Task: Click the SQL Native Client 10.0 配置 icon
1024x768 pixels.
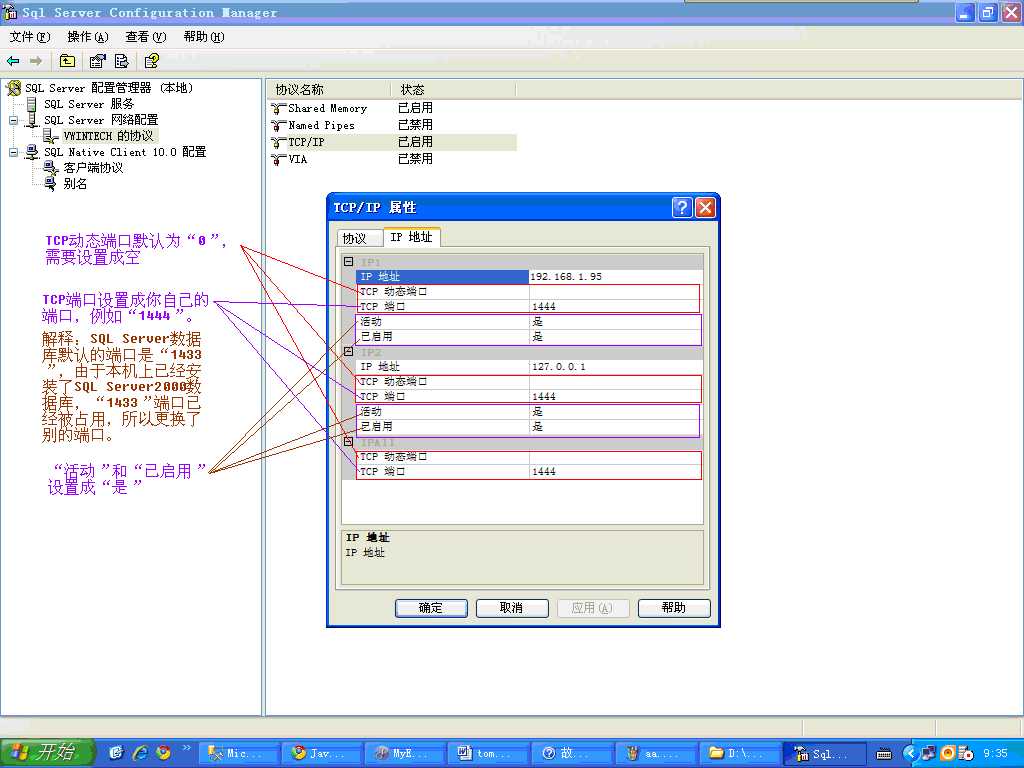Action: coord(31,152)
